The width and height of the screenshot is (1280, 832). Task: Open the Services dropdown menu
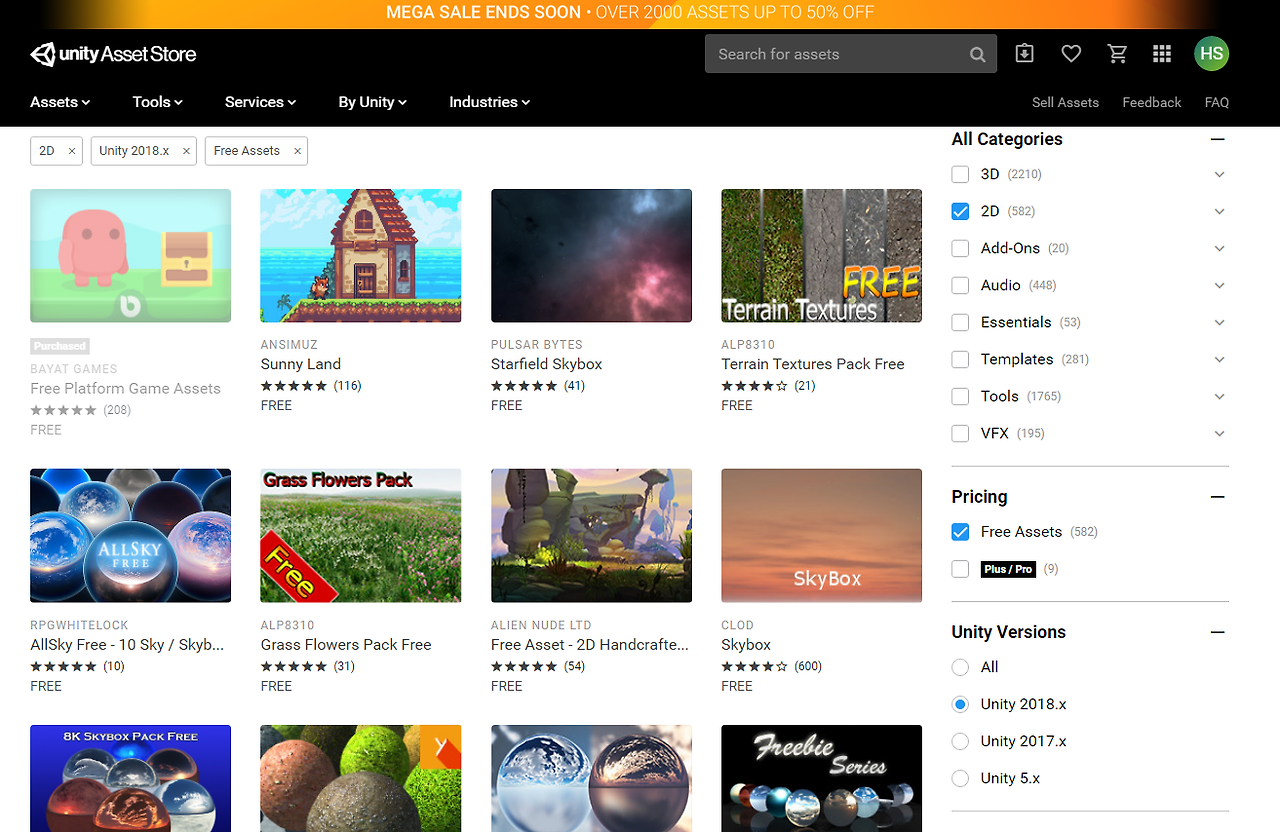[260, 102]
